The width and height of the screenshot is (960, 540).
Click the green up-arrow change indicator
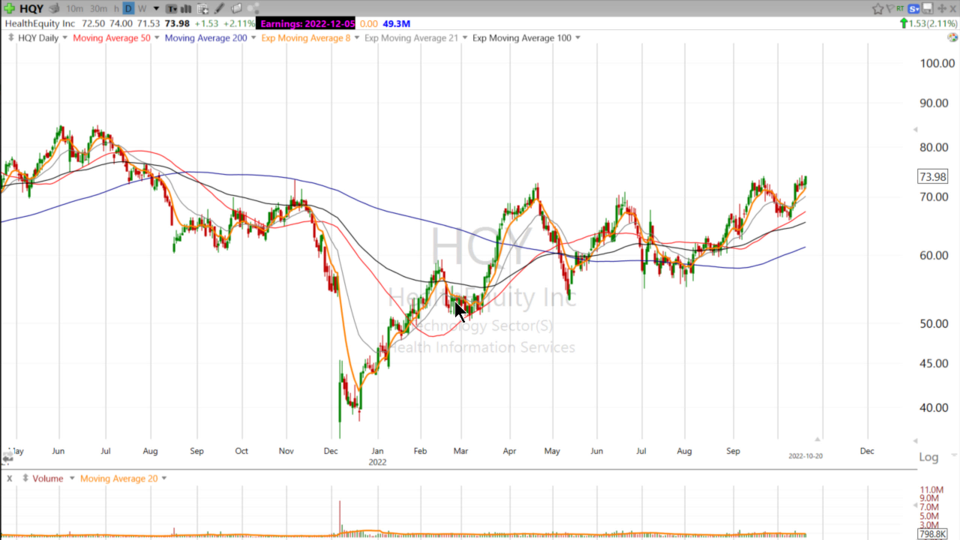(903, 24)
